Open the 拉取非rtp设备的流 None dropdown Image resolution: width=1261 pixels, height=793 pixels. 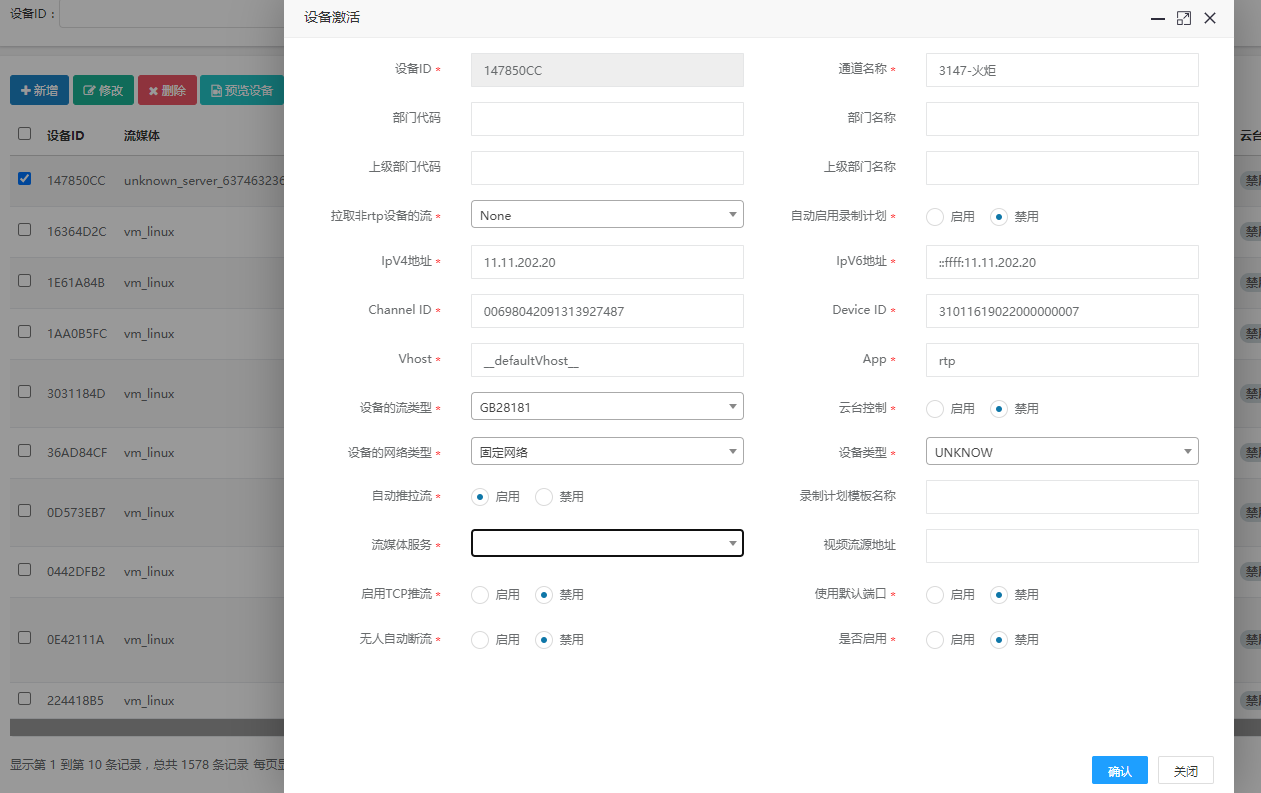point(607,214)
